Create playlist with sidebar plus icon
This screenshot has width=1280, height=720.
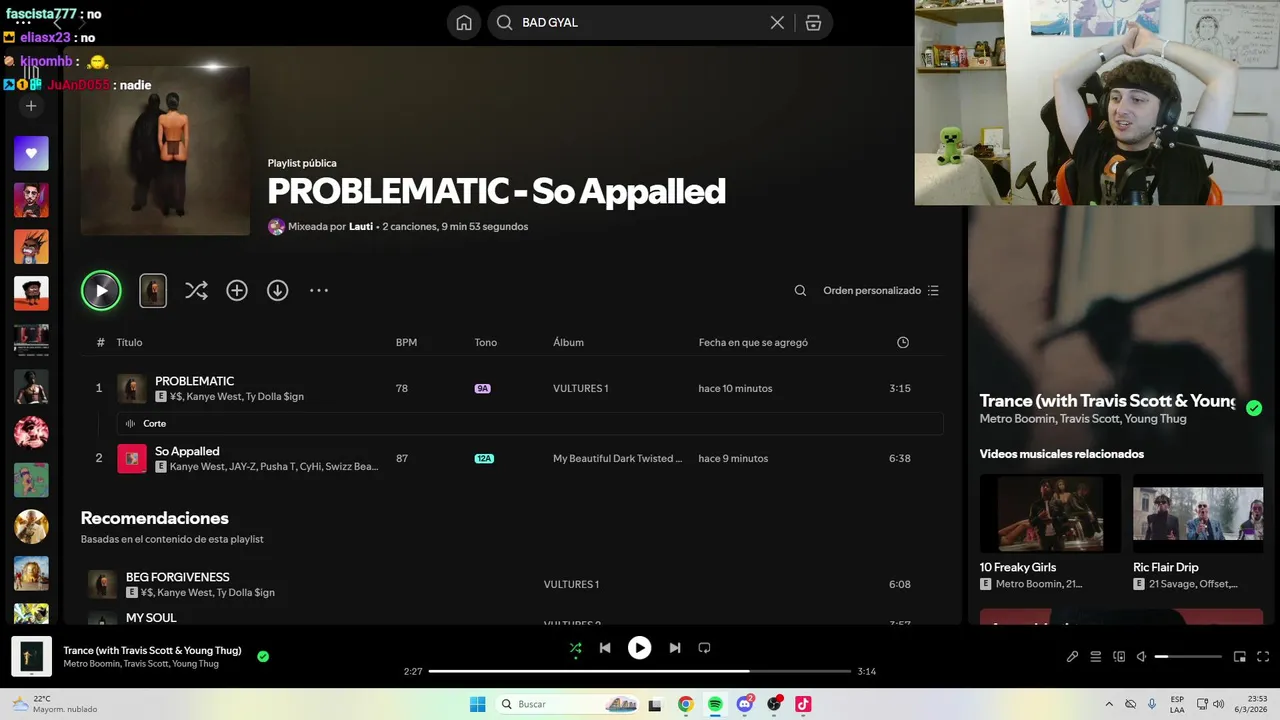[31, 106]
